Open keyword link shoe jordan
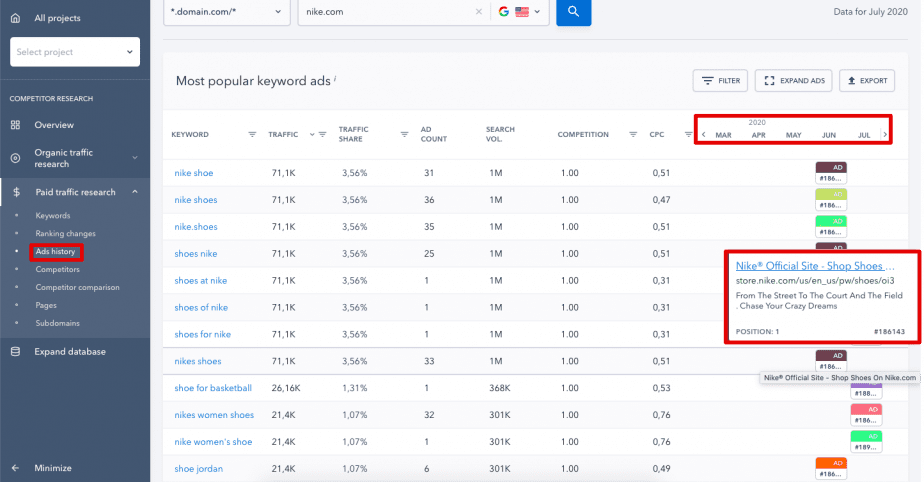Image resolution: width=924 pixels, height=482 pixels. tap(199, 469)
